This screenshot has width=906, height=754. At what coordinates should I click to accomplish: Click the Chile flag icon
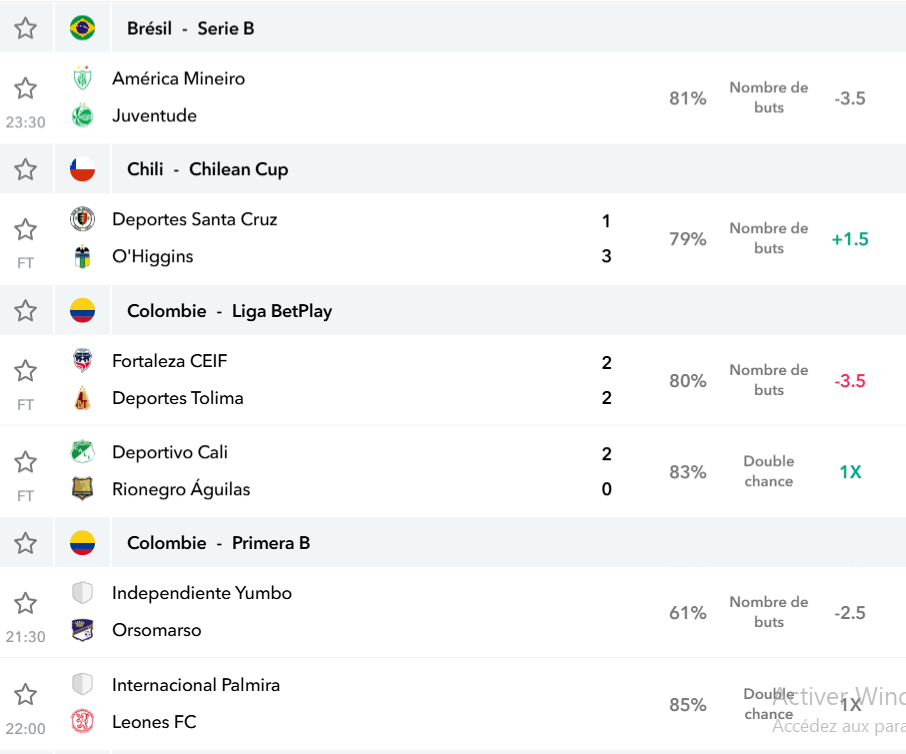[83, 169]
